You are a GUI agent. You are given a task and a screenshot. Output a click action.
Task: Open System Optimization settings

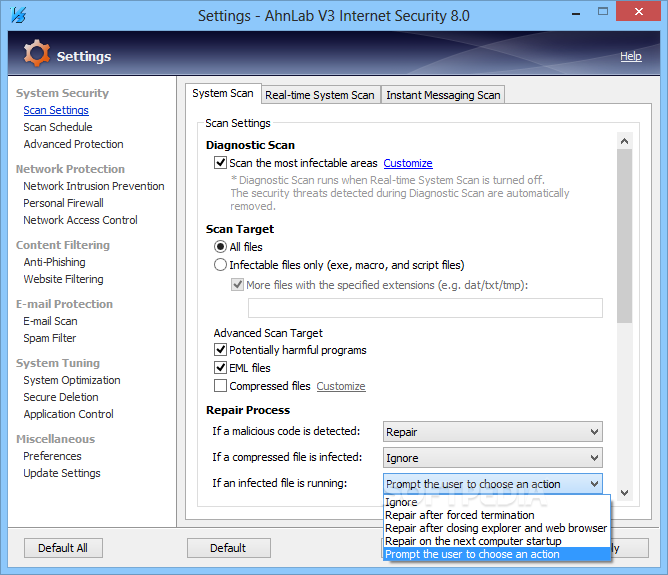point(72,380)
